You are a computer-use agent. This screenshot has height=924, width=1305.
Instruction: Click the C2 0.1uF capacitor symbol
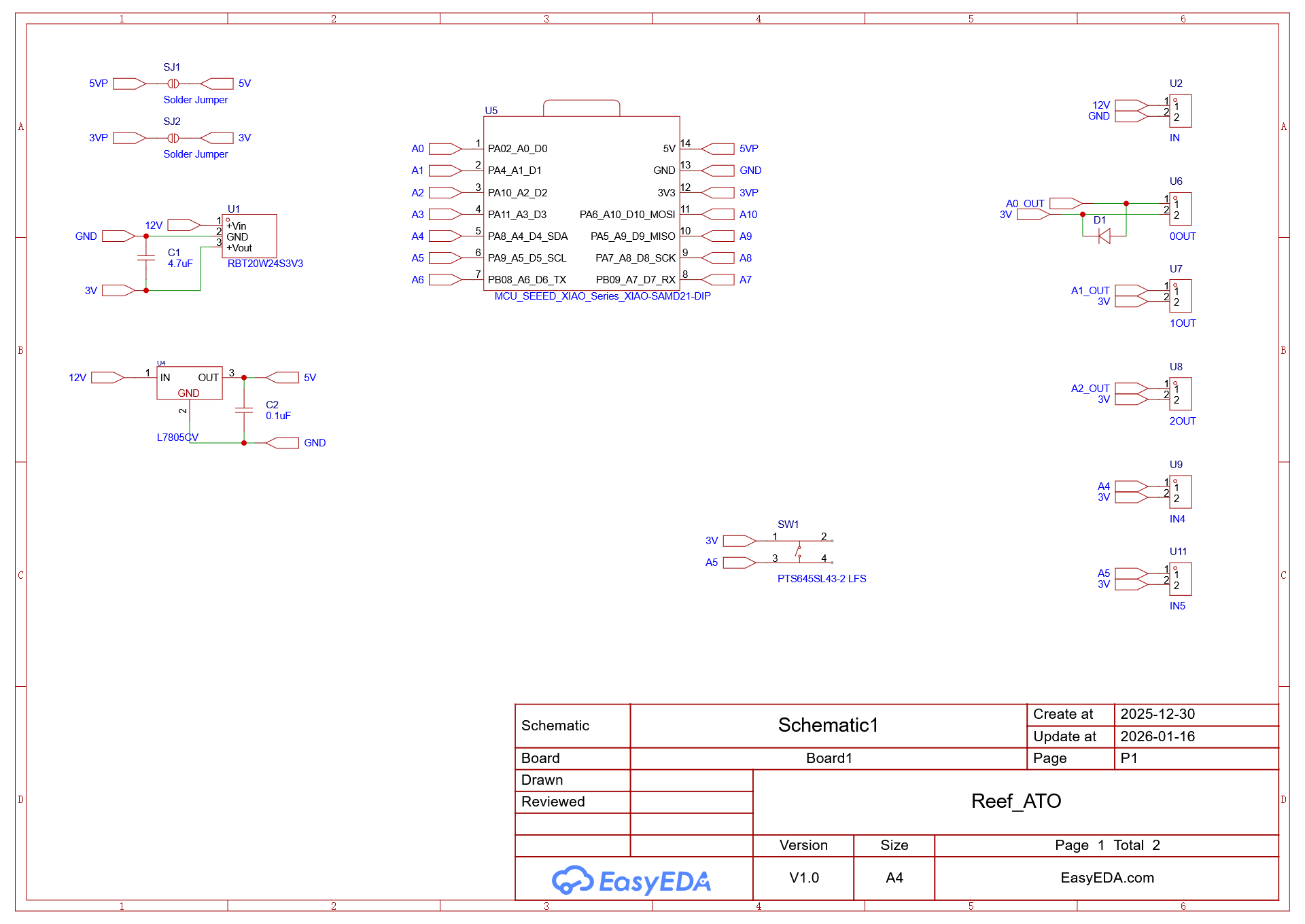(x=244, y=410)
